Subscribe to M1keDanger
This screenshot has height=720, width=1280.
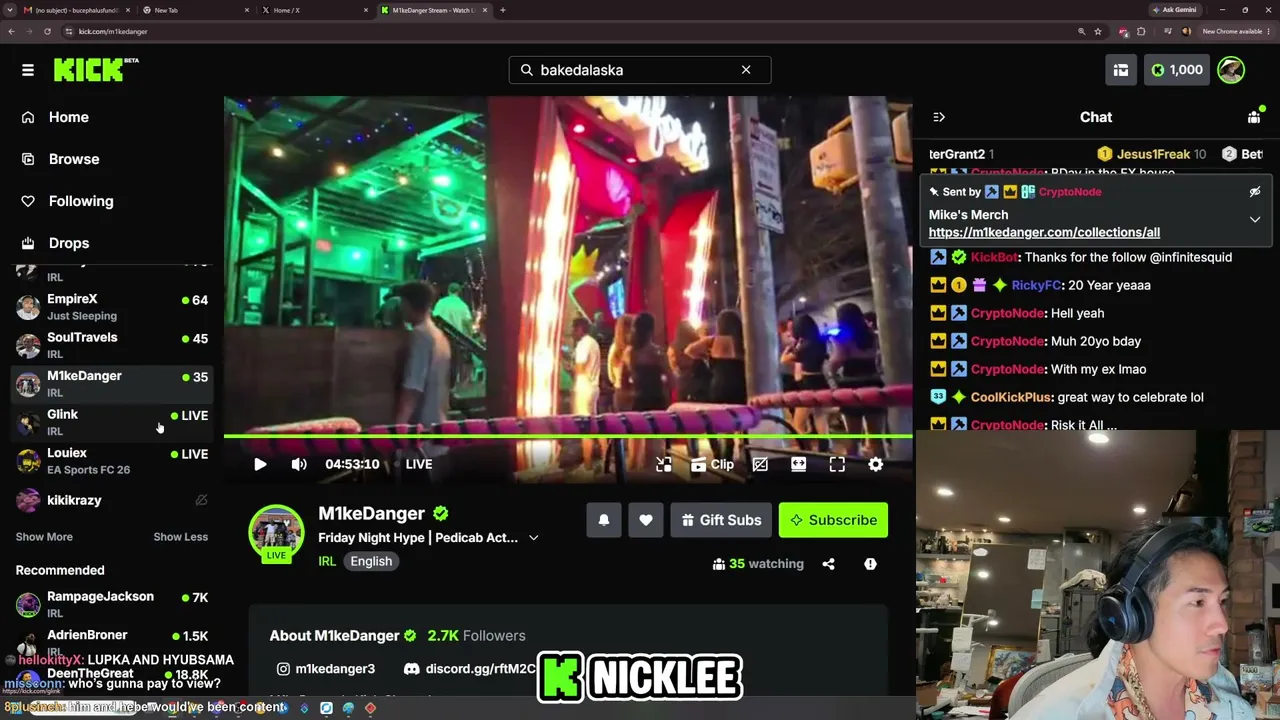coord(833,520)
